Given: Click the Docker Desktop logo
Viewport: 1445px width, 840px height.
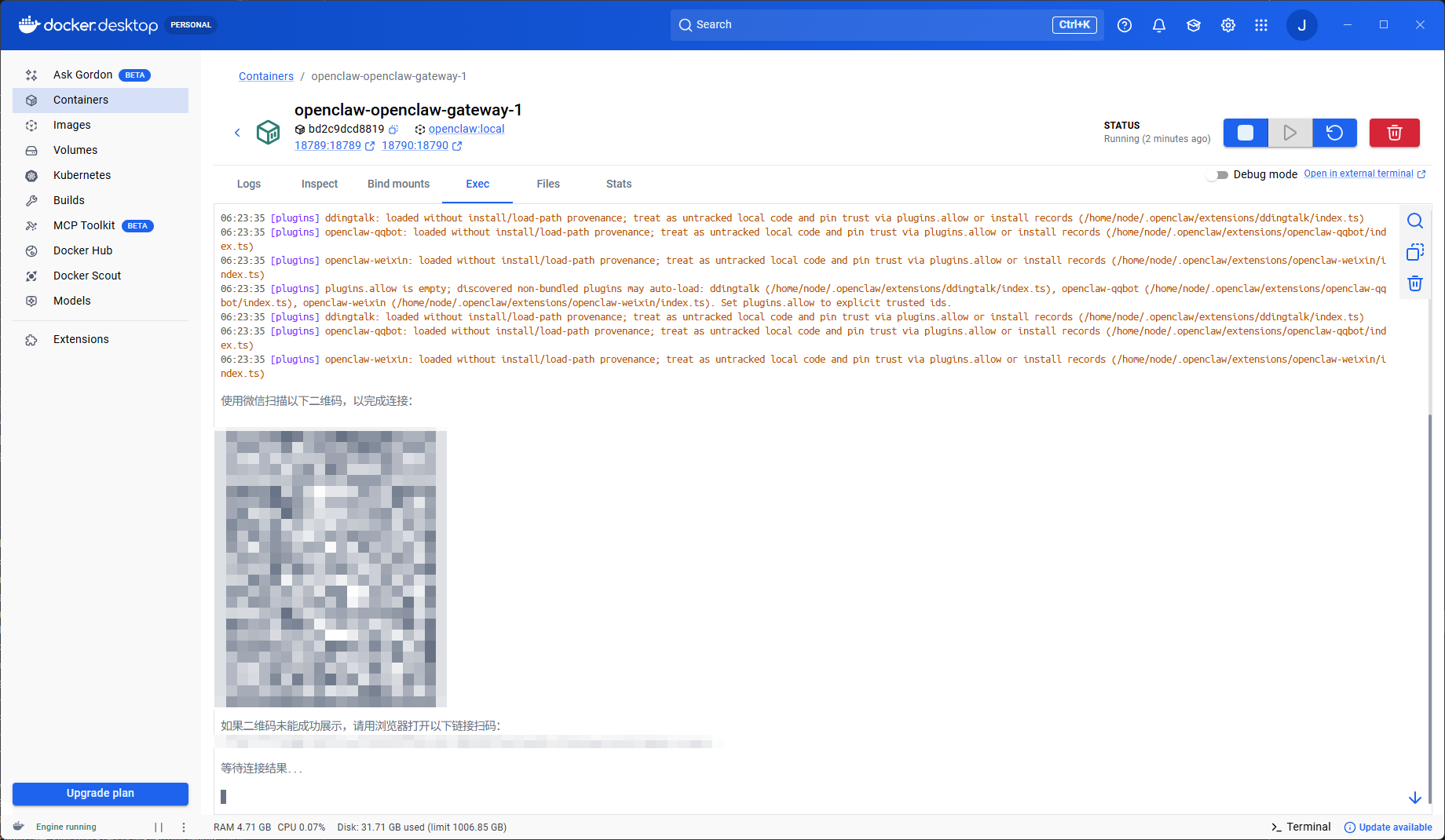Looking at the screenshot, I should click(88, 25).
